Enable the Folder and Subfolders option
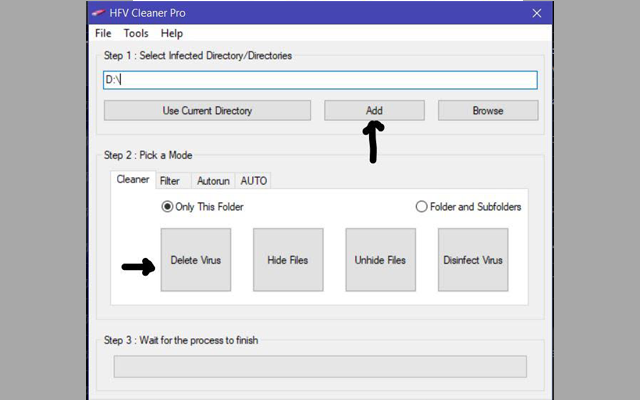 tap(421, 207)
